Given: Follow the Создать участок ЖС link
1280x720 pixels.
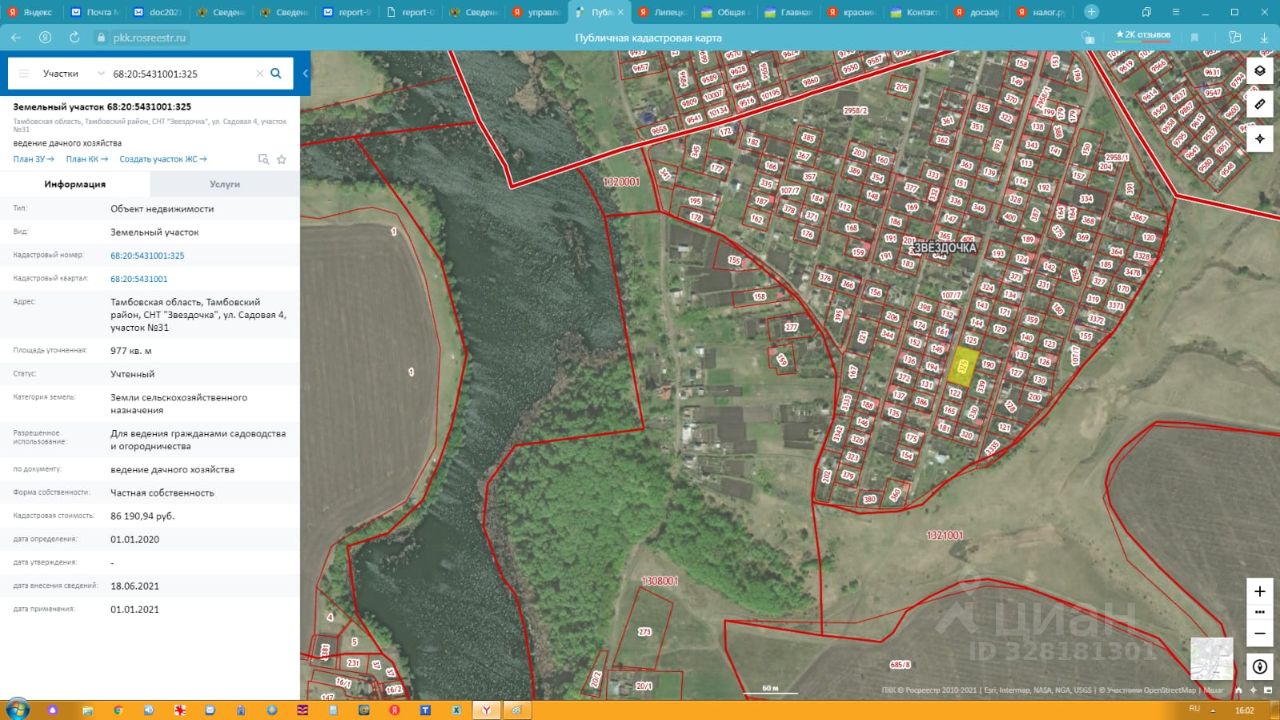Looking at the screenshot, I should (x=163, y=159).
